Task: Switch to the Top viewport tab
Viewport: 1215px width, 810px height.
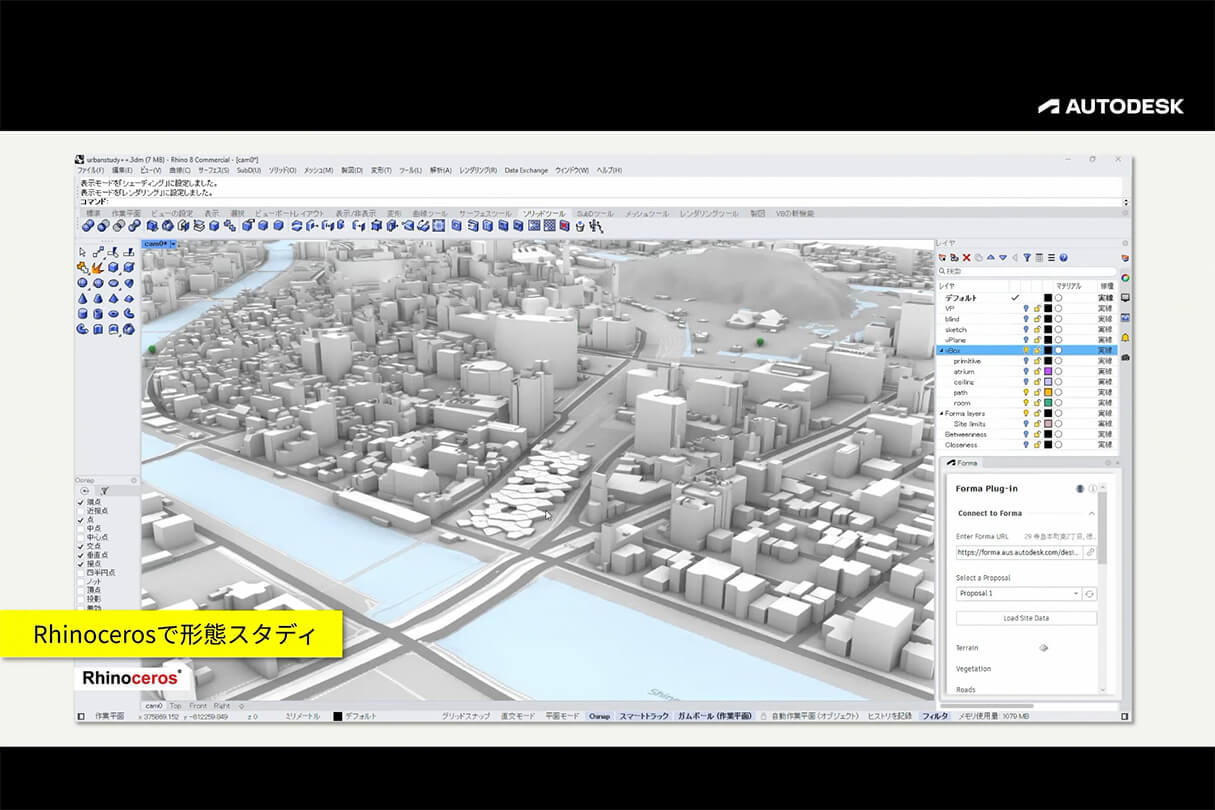Action: click(x=176, y=706)
